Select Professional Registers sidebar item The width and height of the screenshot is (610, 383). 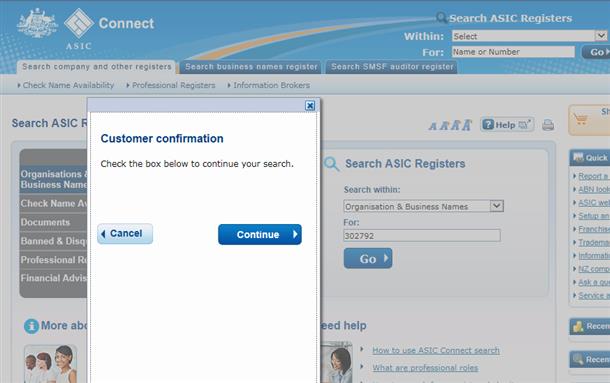pyautogui.click(x=54, y=260)
